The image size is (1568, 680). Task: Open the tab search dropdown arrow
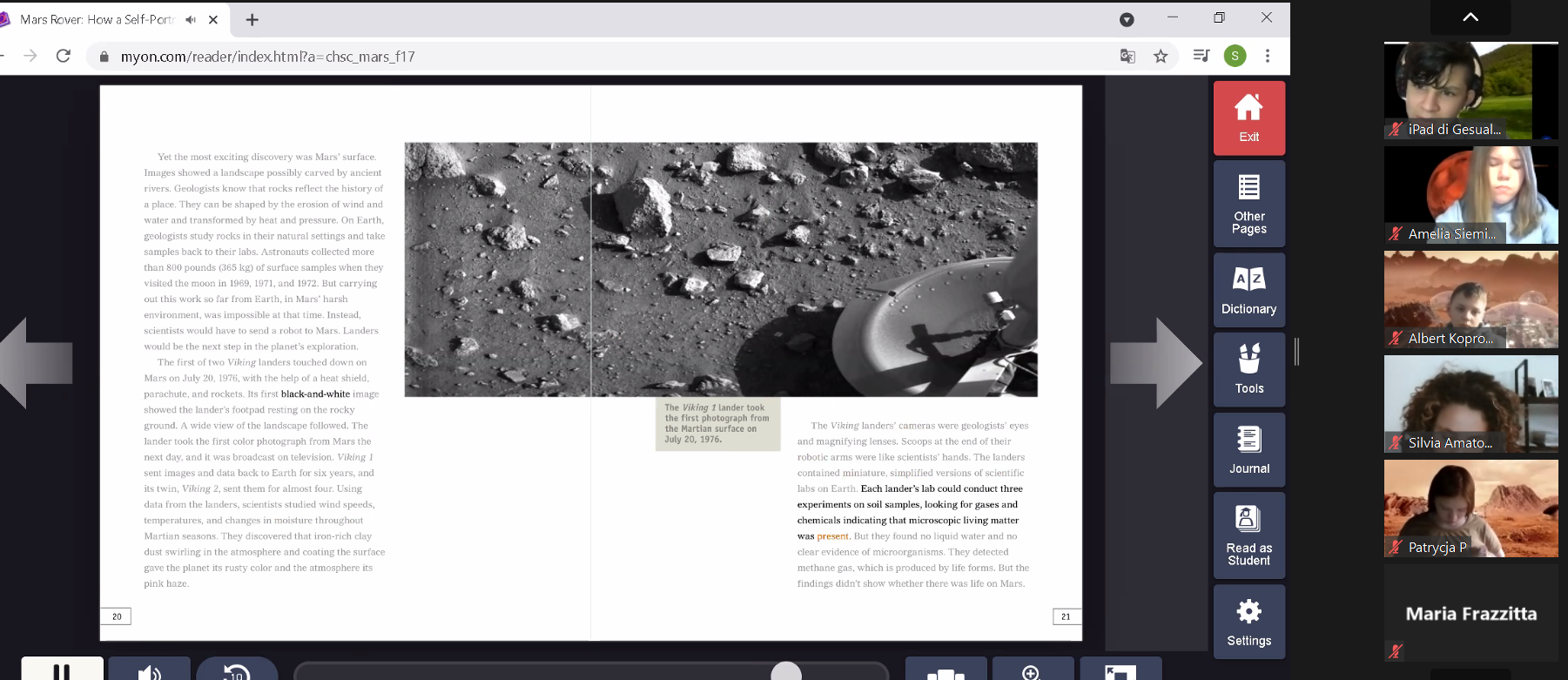coord(1127,19)
